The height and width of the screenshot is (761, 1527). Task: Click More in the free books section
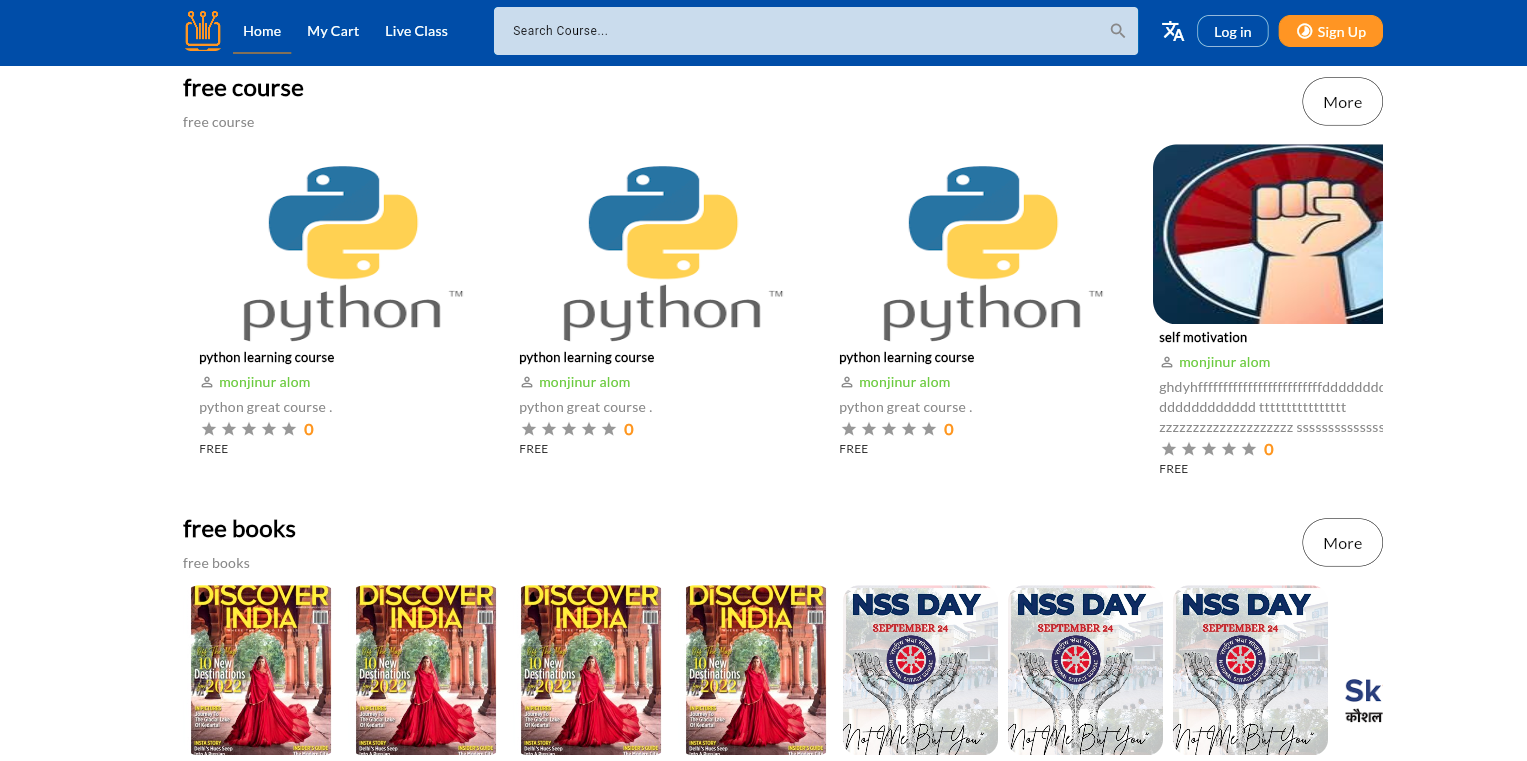[1342, 543]
